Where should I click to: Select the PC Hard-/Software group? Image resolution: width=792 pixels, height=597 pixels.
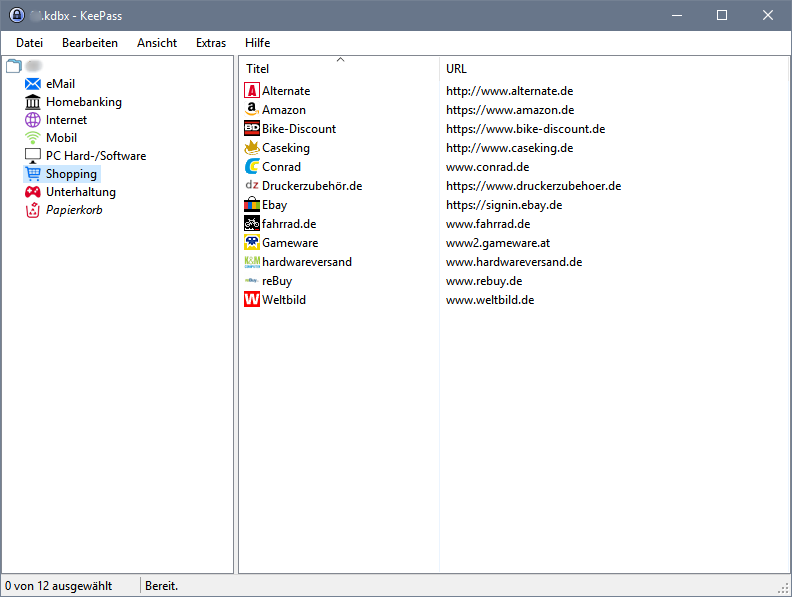[96, 156]
